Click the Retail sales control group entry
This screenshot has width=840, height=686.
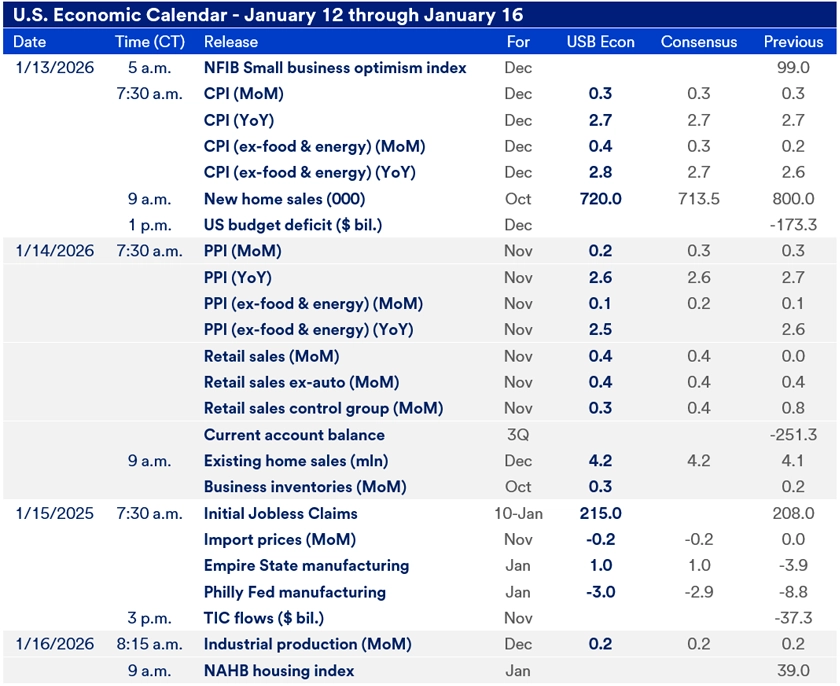pos(323,409)
